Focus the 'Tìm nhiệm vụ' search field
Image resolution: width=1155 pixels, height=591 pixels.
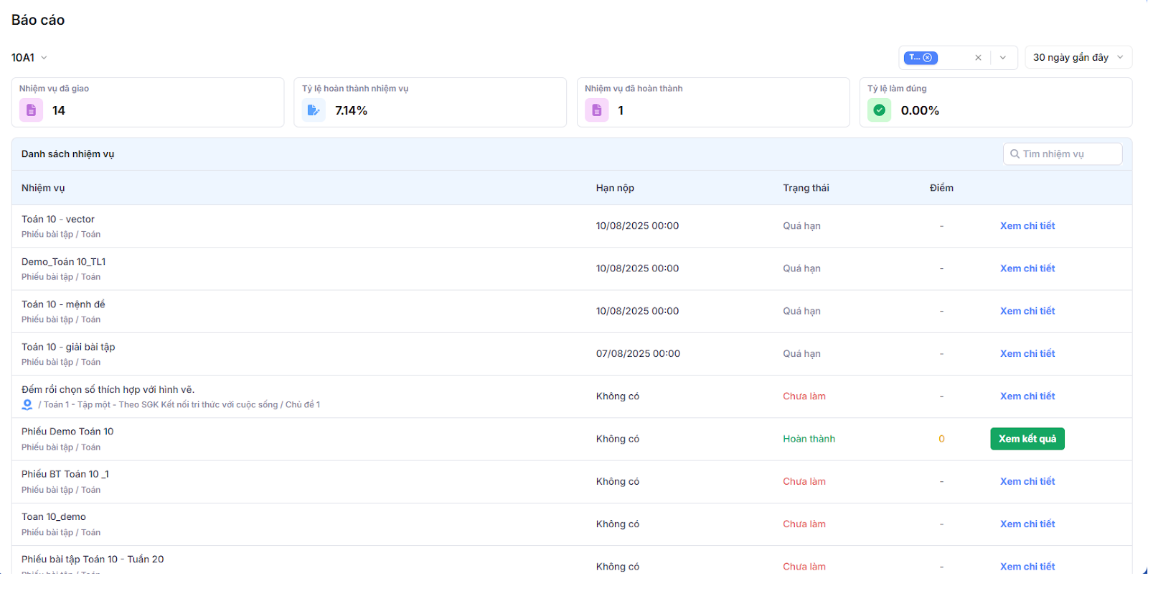point(1068,154)
